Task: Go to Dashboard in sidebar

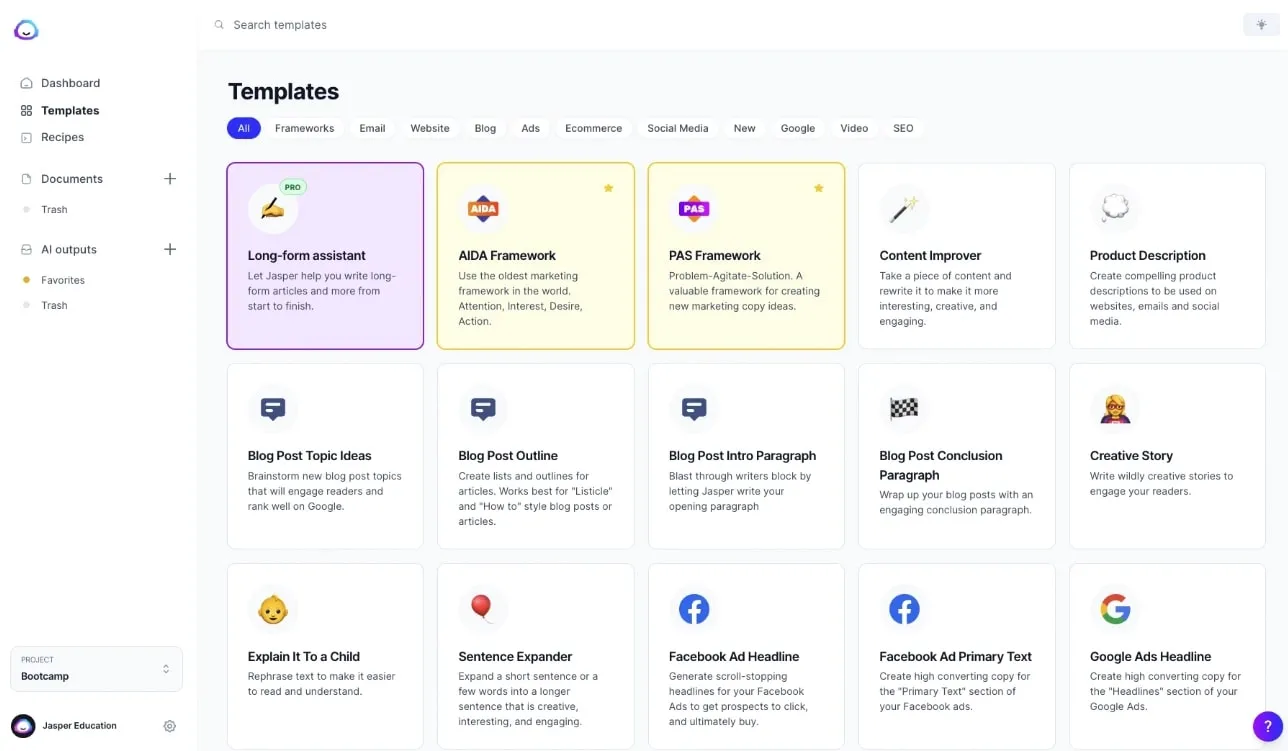Action: pyautogui.click(x=70, y=83)
